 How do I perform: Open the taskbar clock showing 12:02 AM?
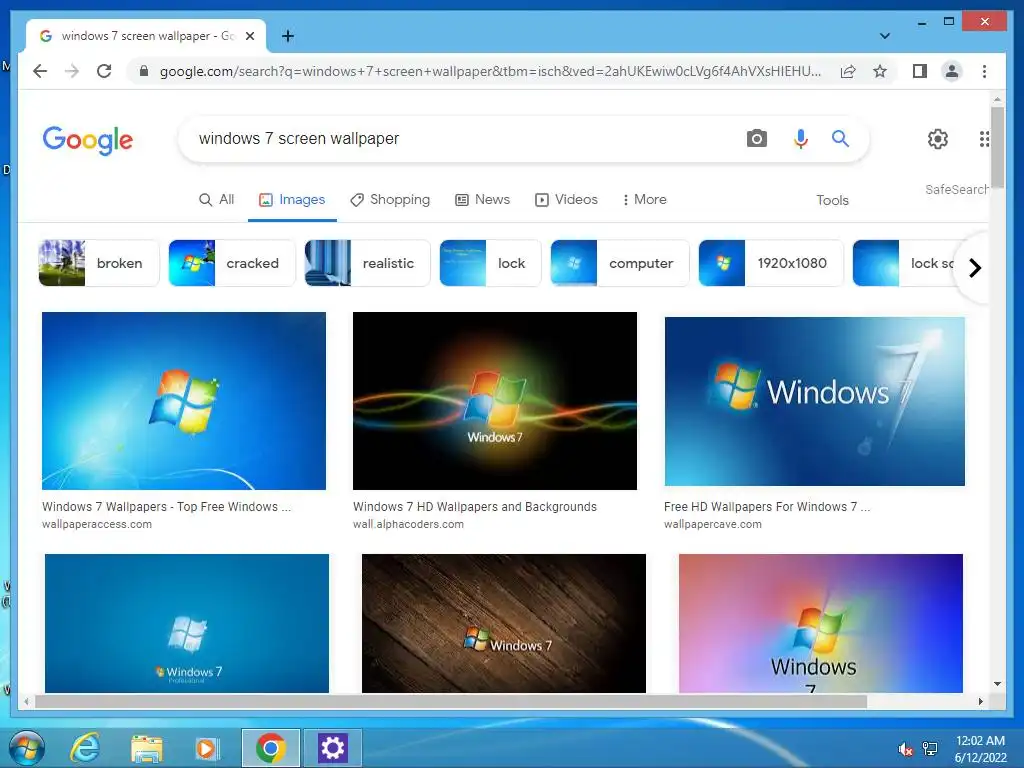tap(980, 749)
